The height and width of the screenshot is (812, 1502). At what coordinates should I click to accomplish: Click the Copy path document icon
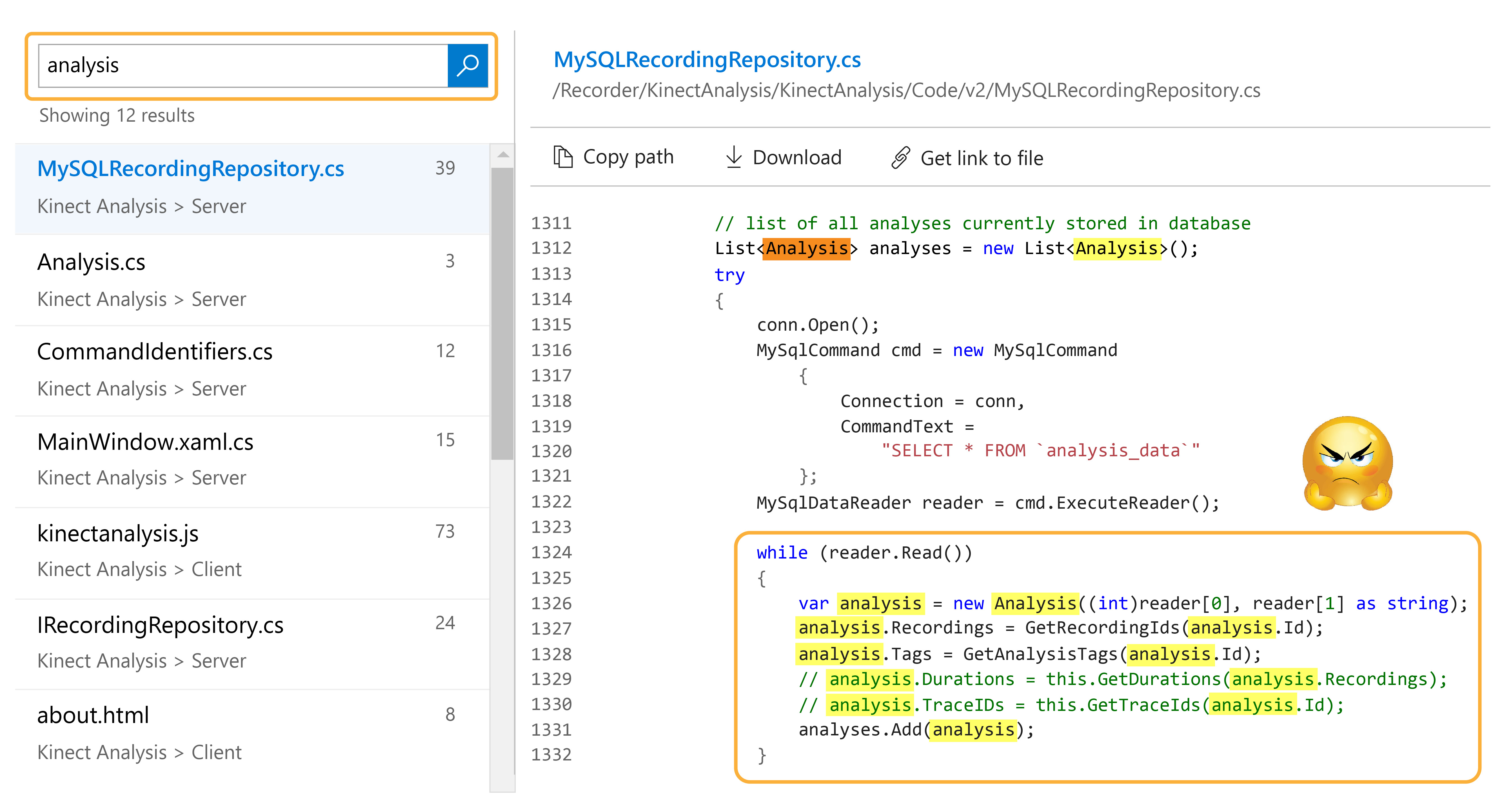(563, 157)
